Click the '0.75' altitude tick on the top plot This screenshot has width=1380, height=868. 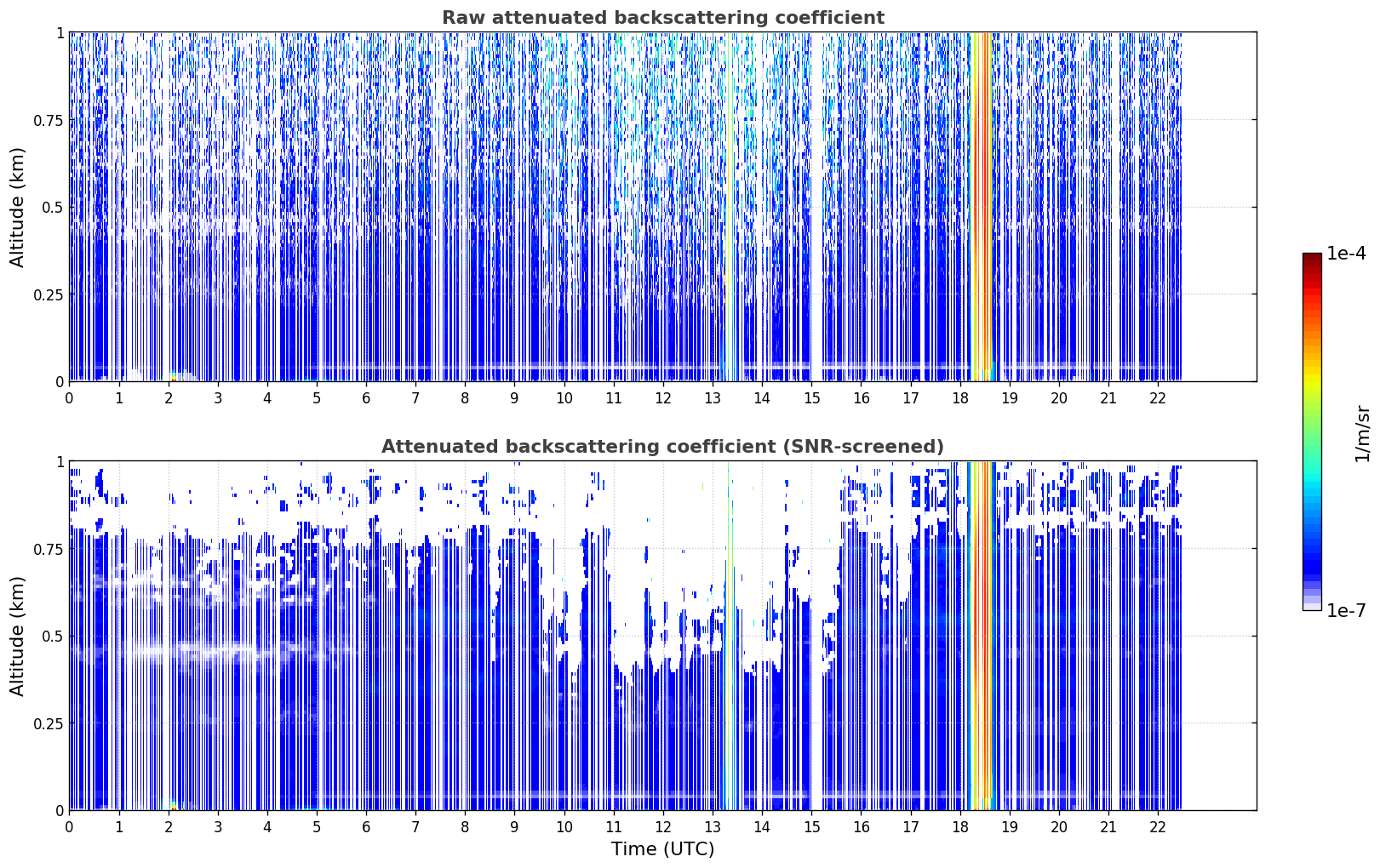tap(49, 120)
